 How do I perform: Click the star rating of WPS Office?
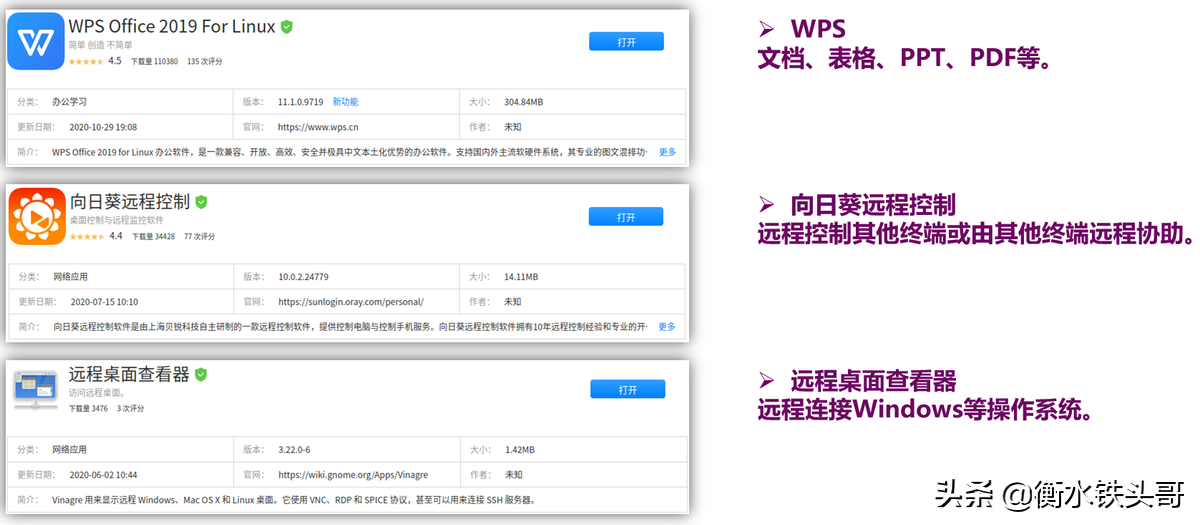click(x=86, y=62)
